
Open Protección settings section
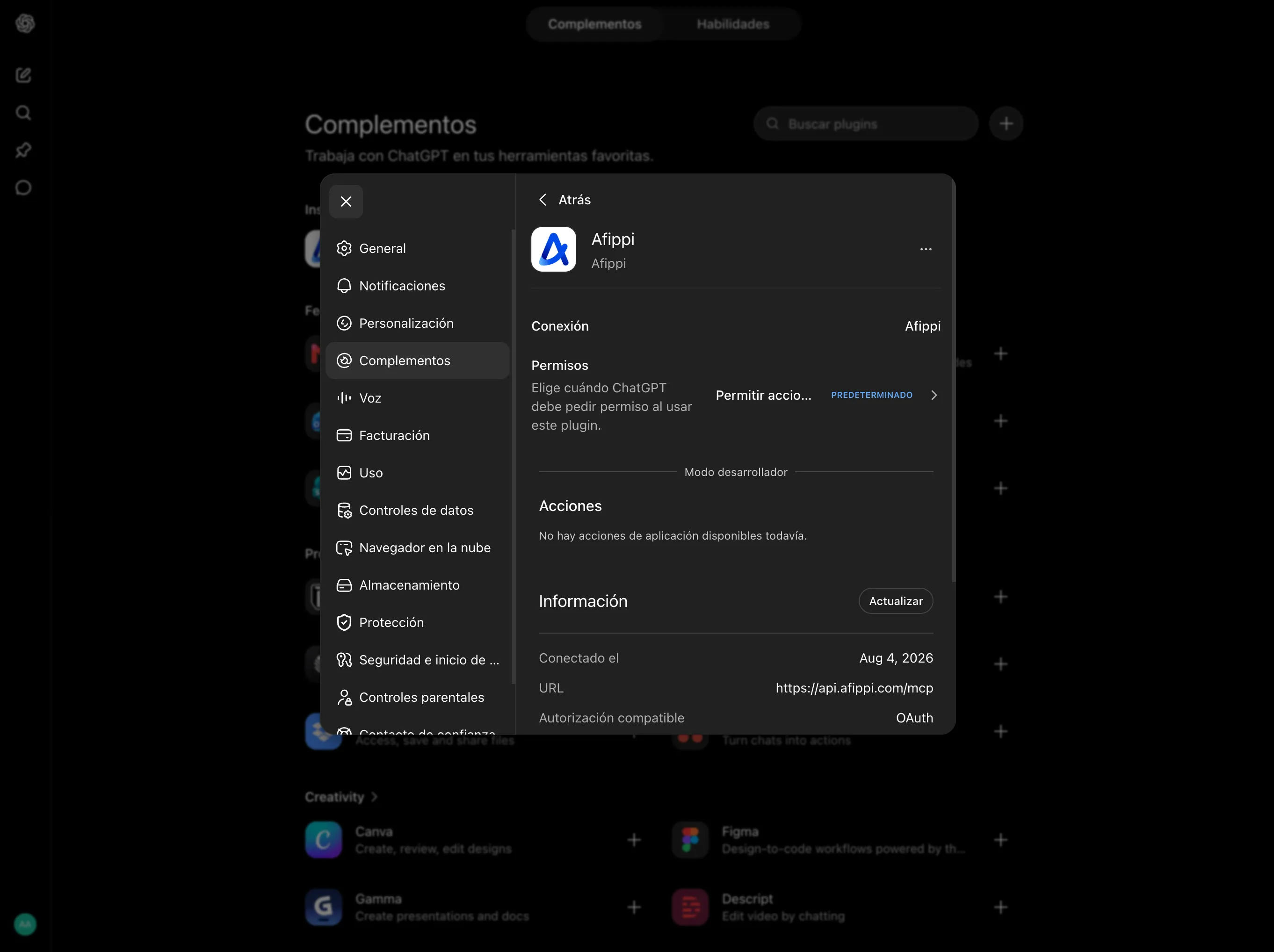[417, 622]
